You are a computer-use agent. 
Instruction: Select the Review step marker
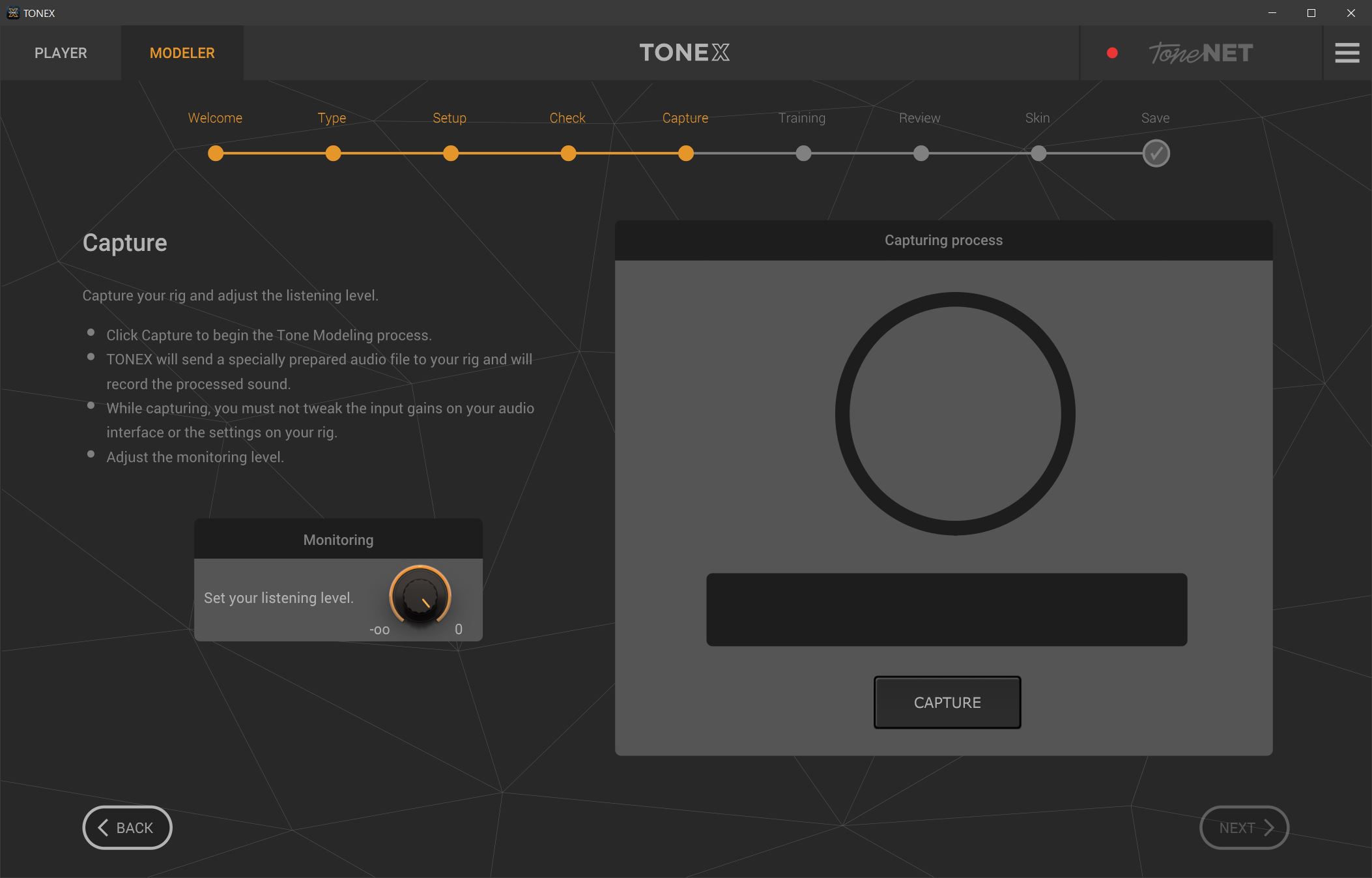[x=921, y=154]
